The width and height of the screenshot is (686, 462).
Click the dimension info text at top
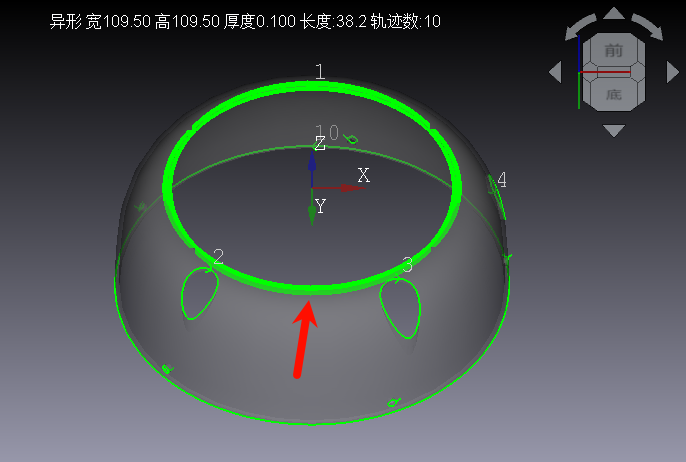coord(245,21)
